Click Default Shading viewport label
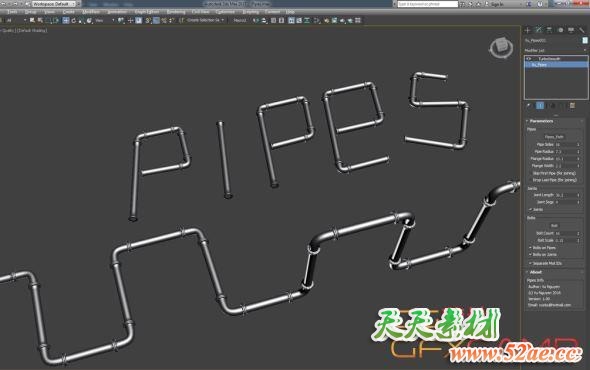The height and width of the screenshot is (370, 590). [32, 30]
